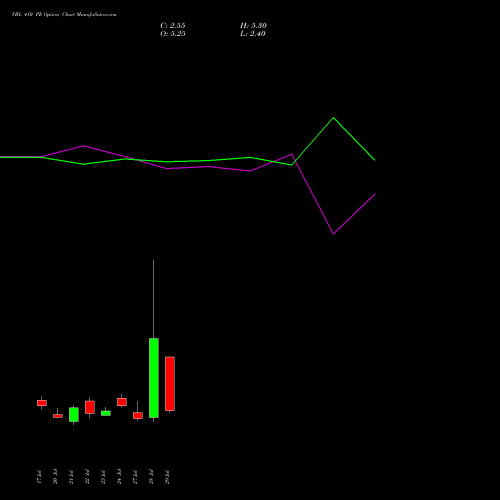Click the '17 Jul' axis date label

(39, 477)
